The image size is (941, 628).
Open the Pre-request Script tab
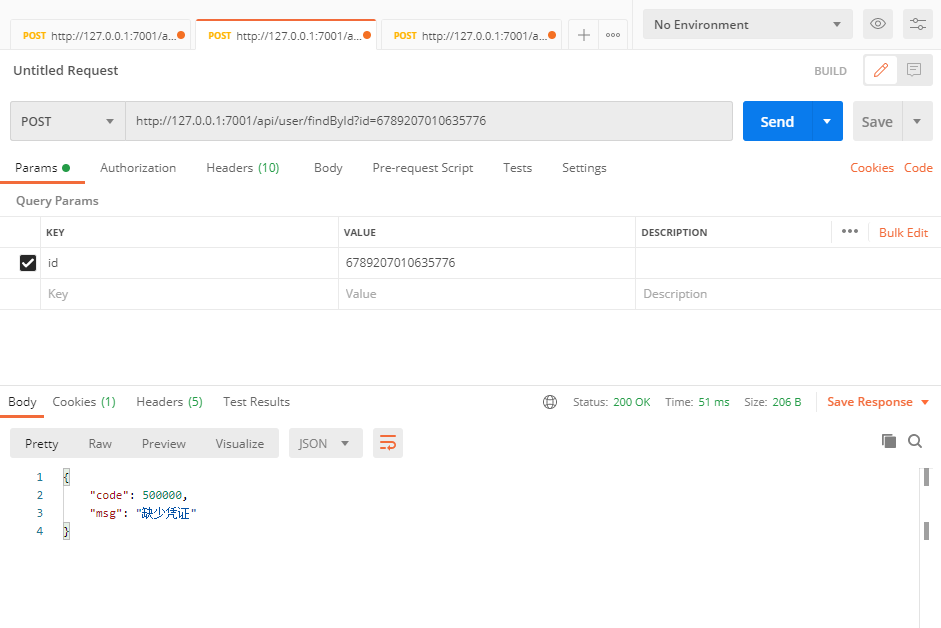click(x=422, y=168)
